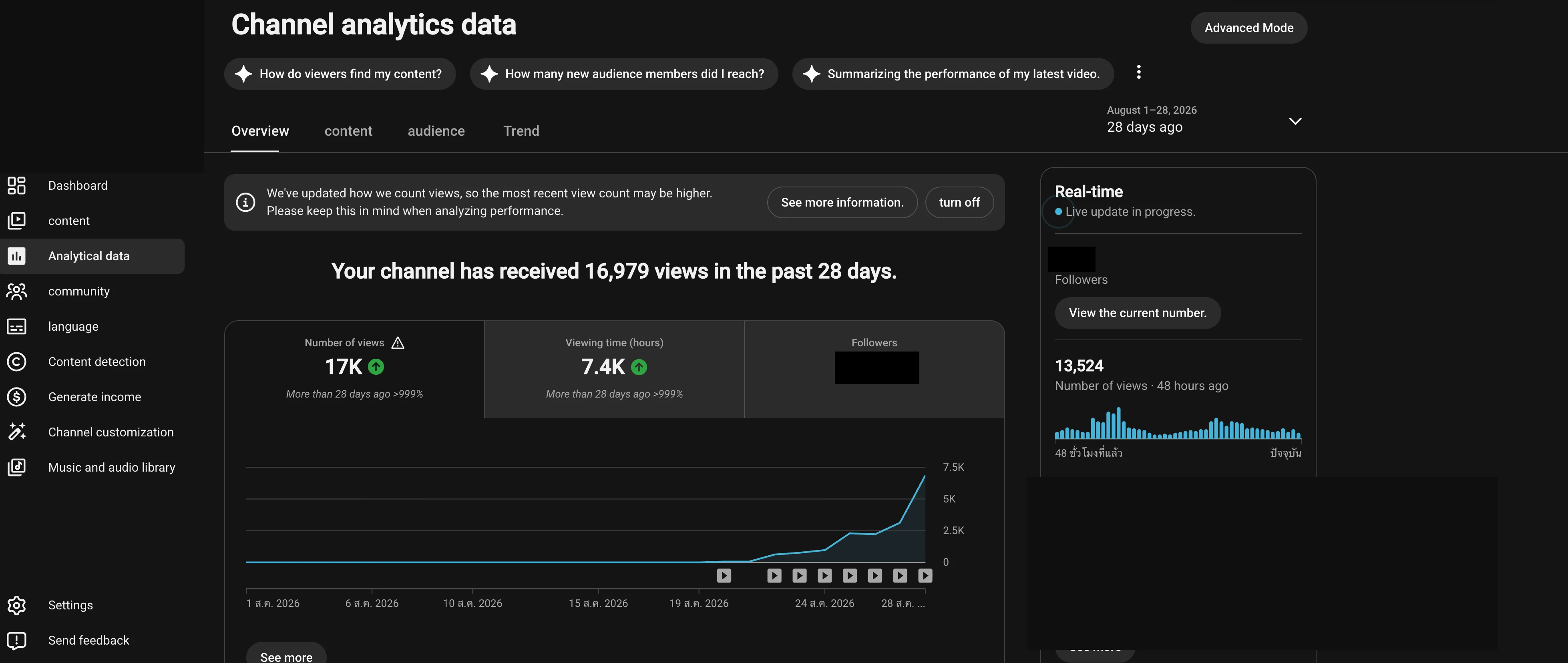This screenshot has width=1568, height=663.
Task: Click the three-dot more options icon
Action: click(x=1138, y=72)
